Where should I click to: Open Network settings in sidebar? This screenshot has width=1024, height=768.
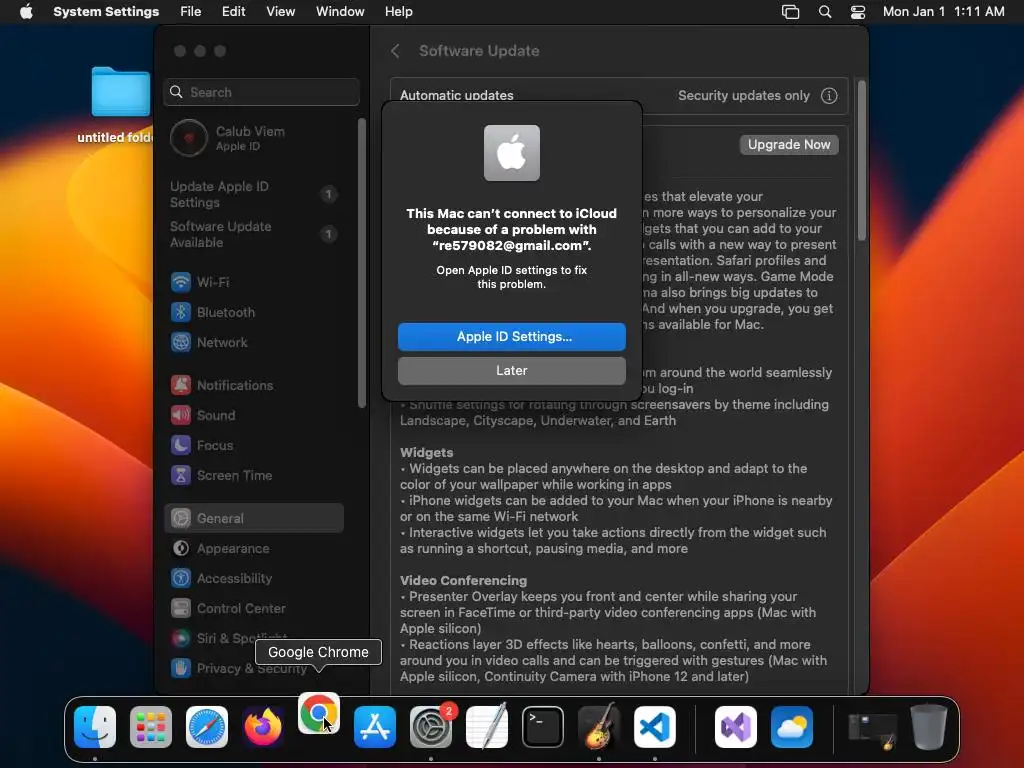tap(256, 342)
